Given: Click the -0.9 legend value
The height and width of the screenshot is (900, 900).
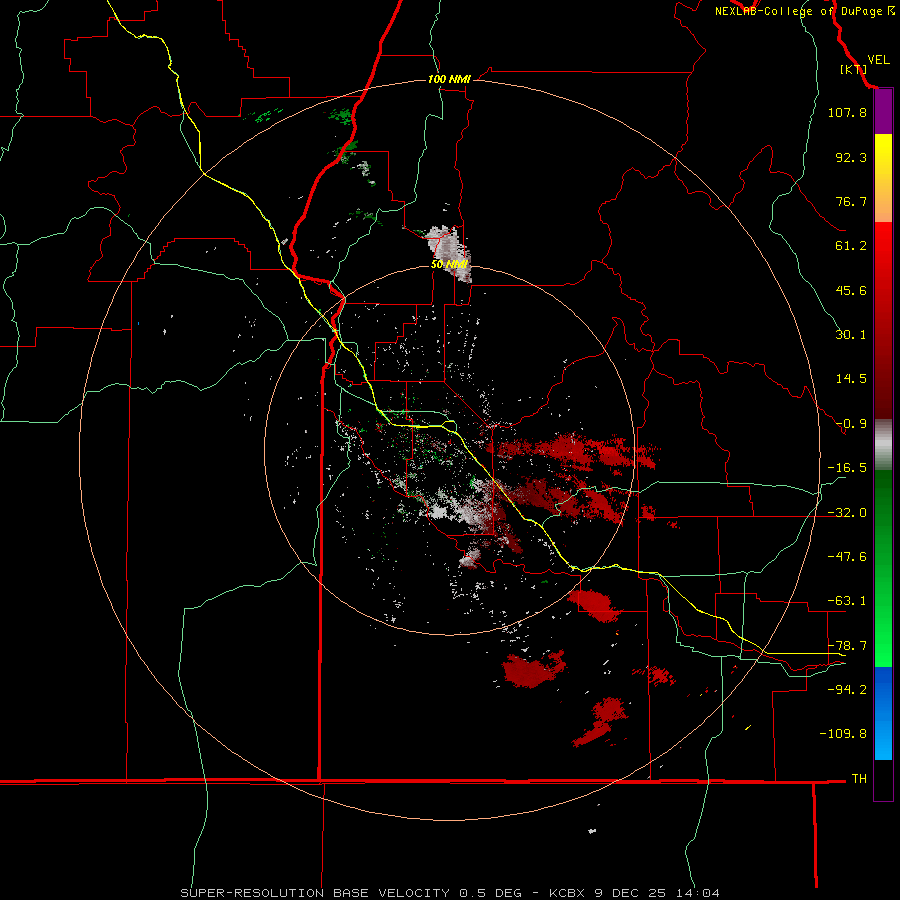Looking at the screenshot, I should click(x=851, y=424).
